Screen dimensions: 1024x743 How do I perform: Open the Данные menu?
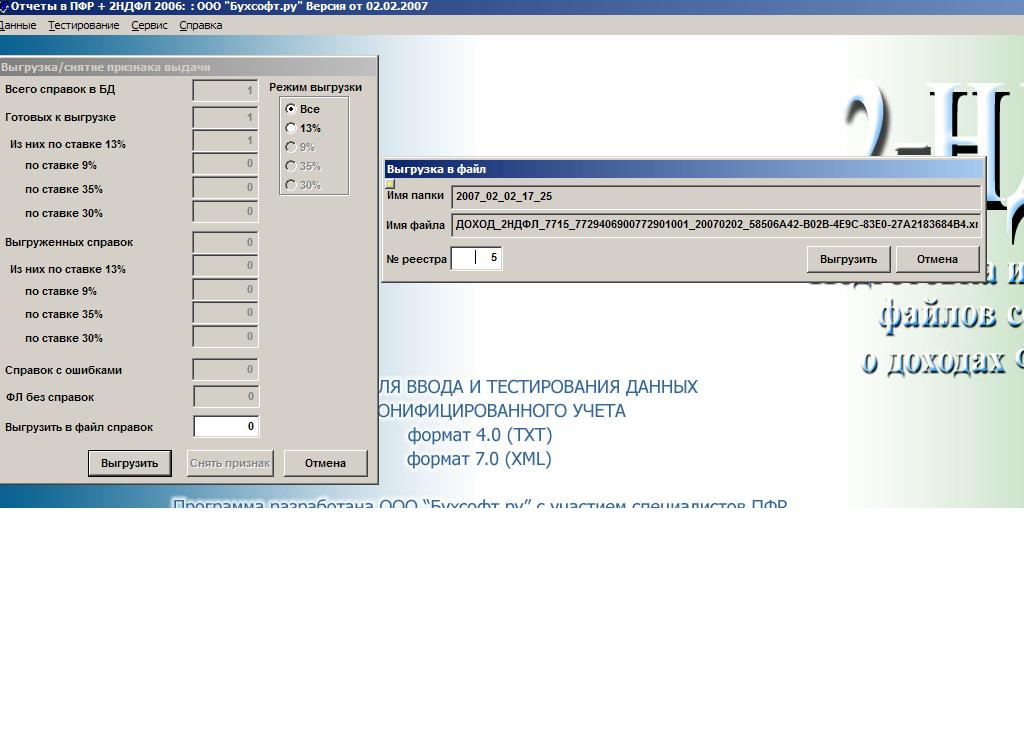pyautogui.click(x=18, y=25)
